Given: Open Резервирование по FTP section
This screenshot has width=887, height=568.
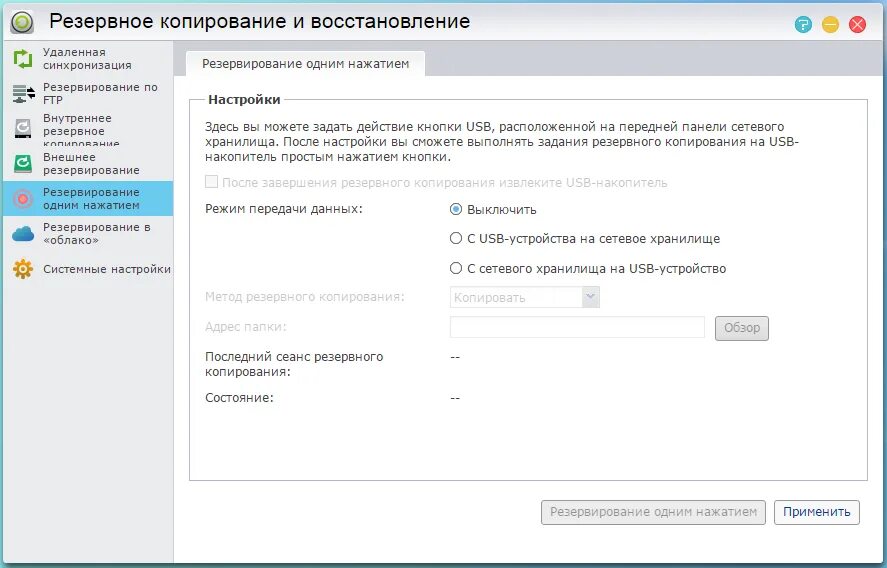Looking at the screenshot, I should [88, 93].
